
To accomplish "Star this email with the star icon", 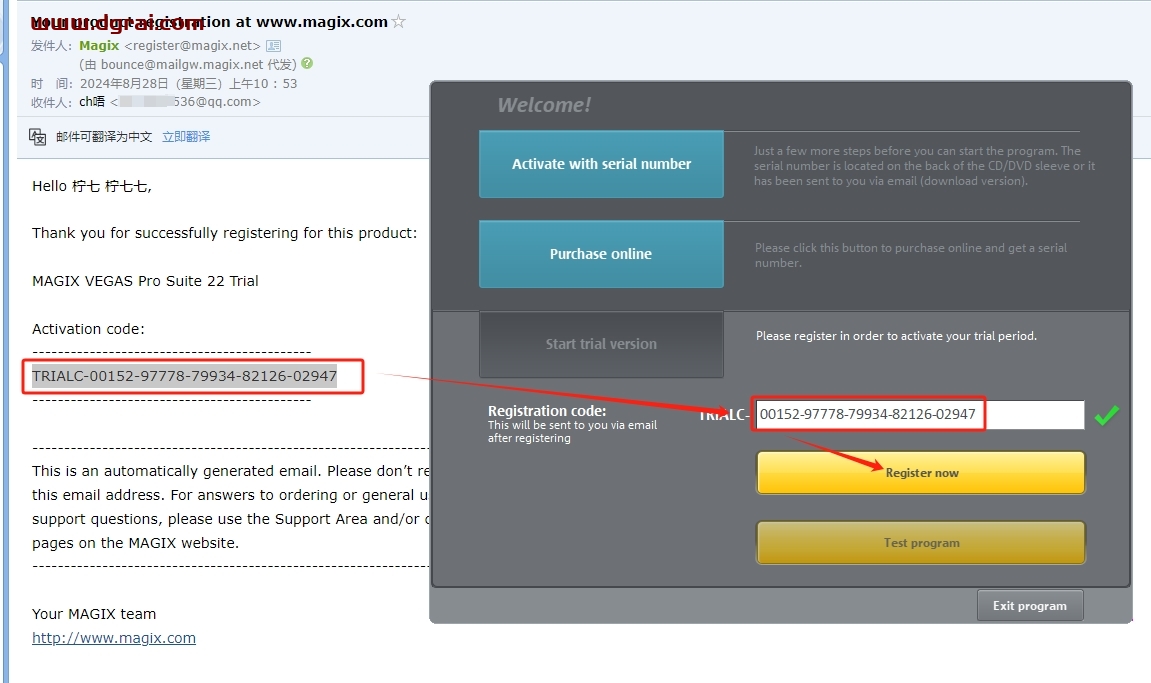I will (399, 21).
